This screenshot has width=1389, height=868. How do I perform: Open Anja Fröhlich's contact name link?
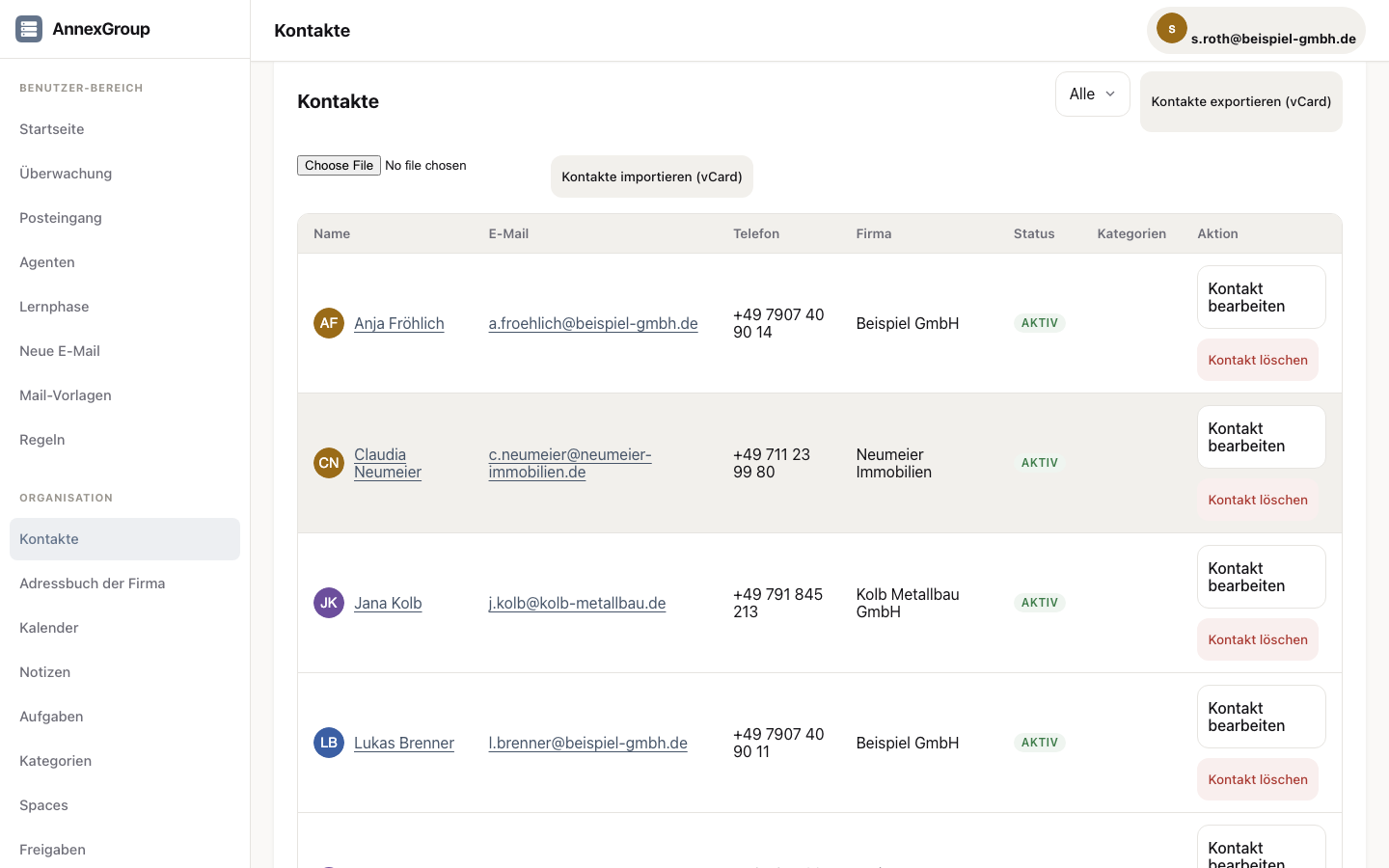[x=399, y=323]
